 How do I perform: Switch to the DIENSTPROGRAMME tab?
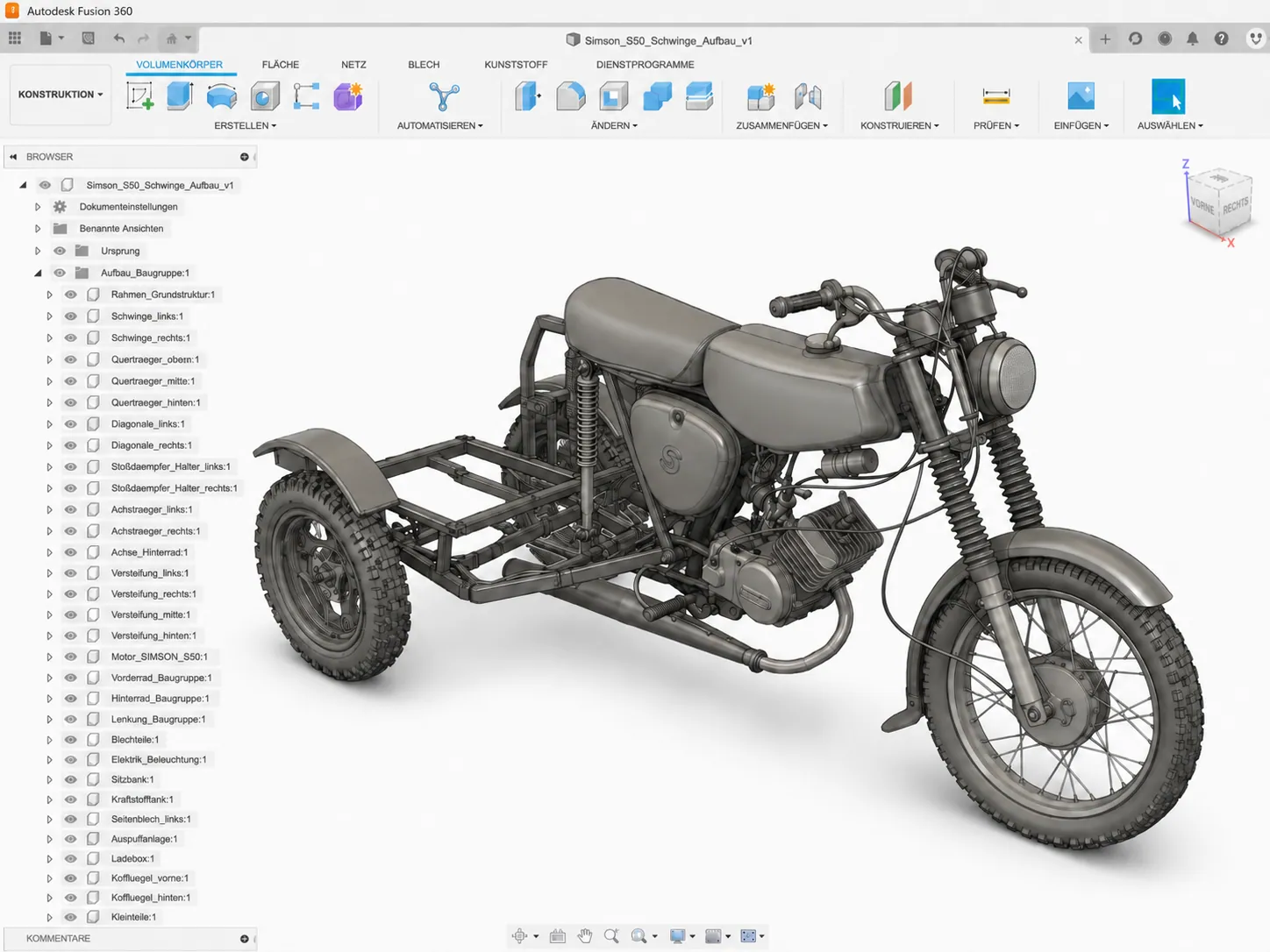pyautogui.click(x=646, y=65)
